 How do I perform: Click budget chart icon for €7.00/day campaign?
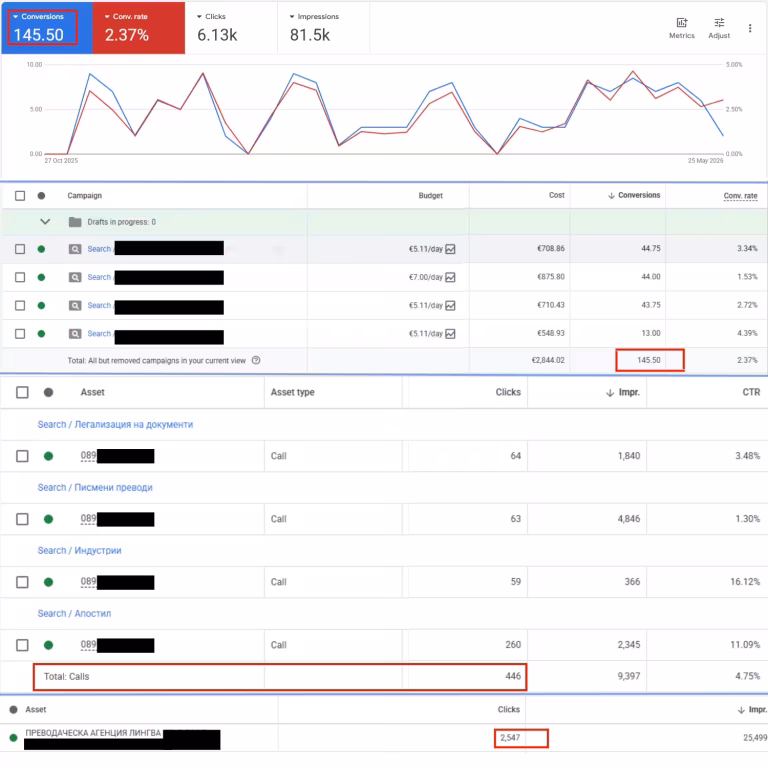pyautogui.click(x=450, y=277)
